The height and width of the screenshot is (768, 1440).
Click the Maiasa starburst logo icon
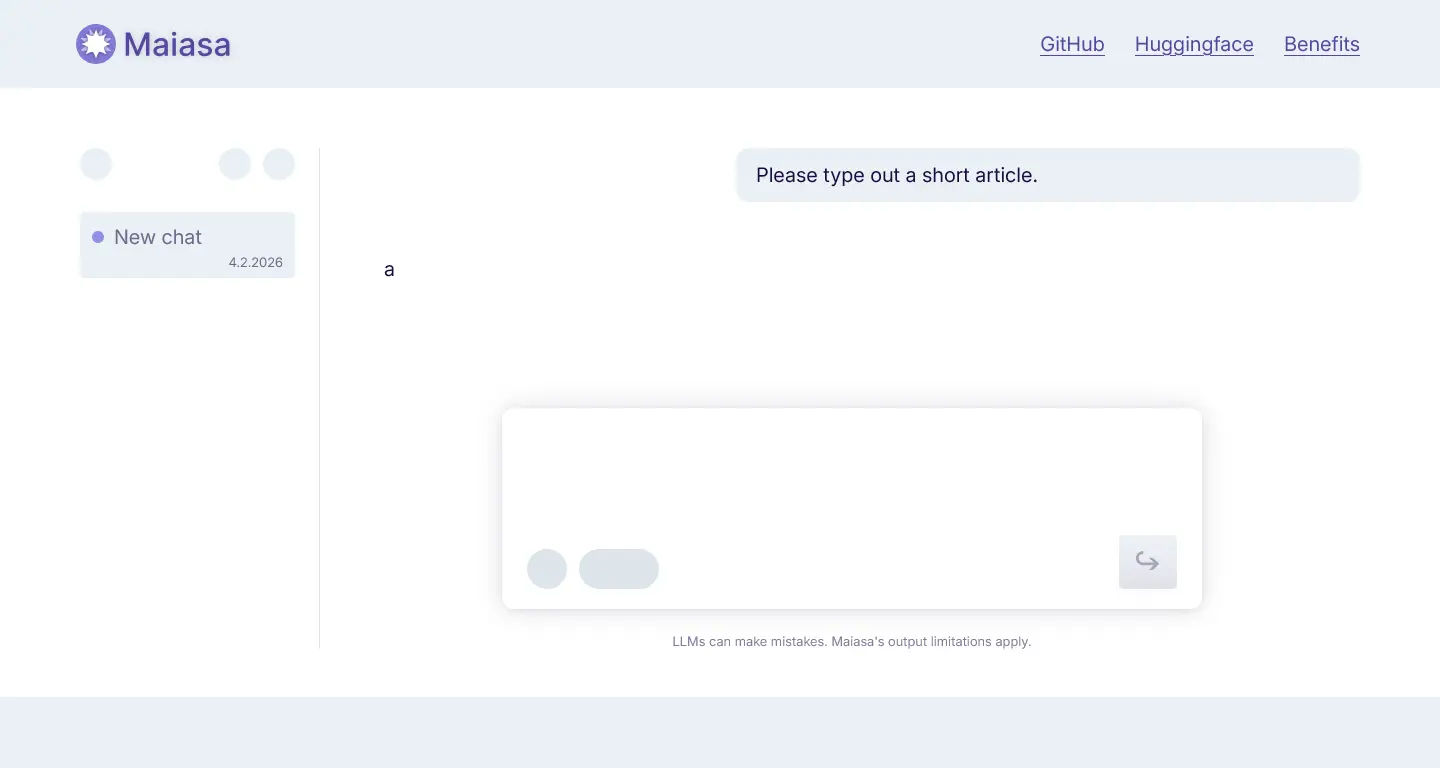(96, 44)
